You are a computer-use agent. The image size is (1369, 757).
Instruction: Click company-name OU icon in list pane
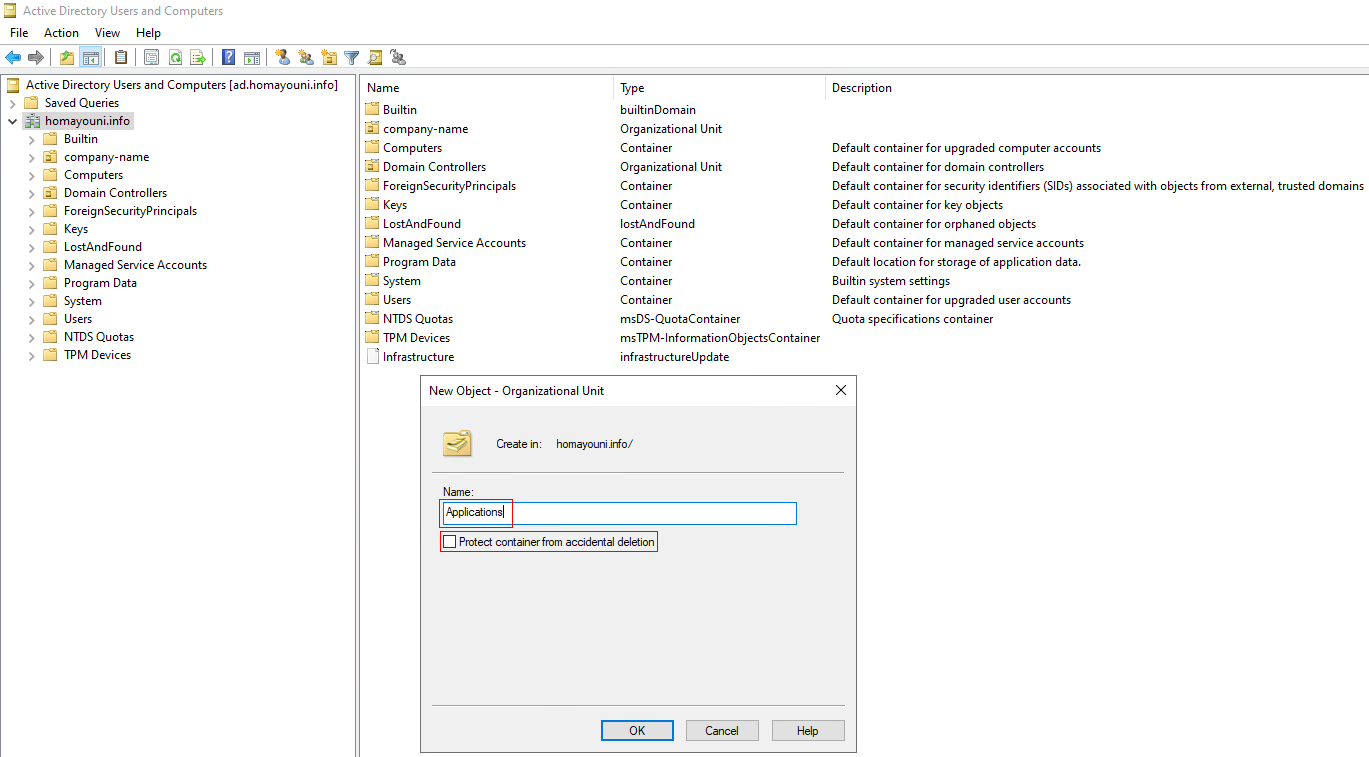(373, 129)
